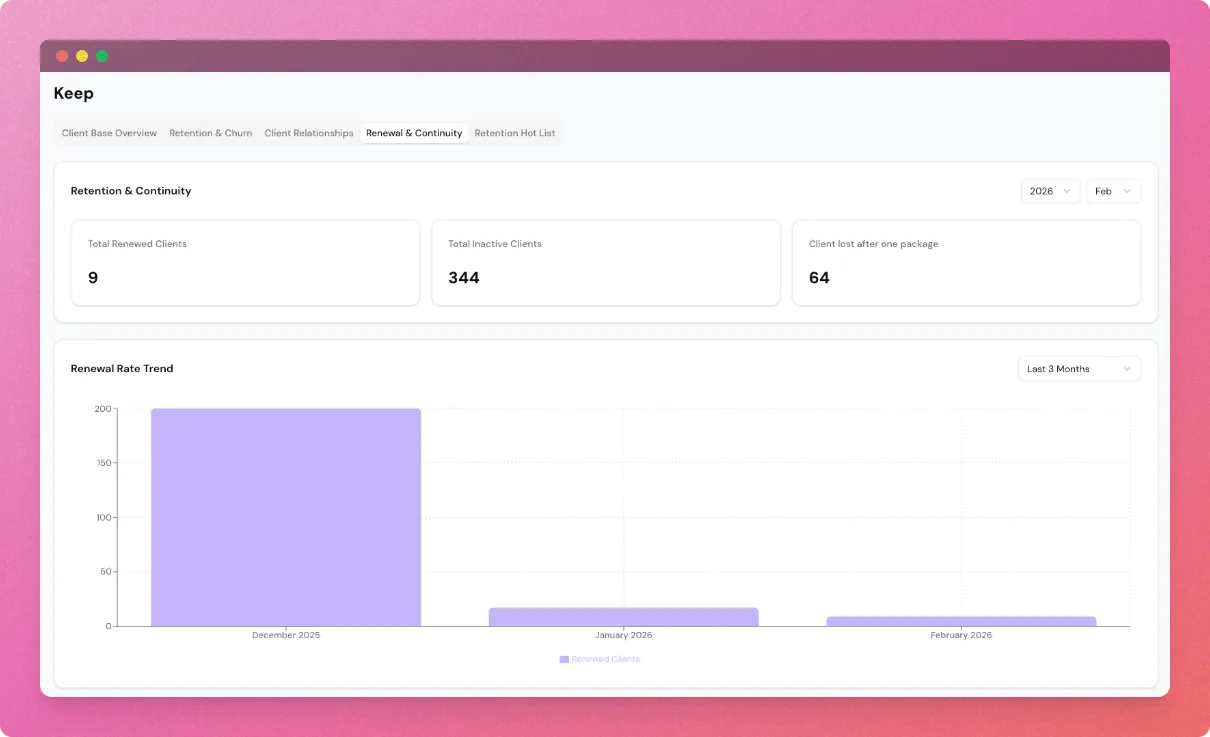Screen dimensions: 1210x737
Task: Select the January 2026 chart bar
Action: point(623,617)
